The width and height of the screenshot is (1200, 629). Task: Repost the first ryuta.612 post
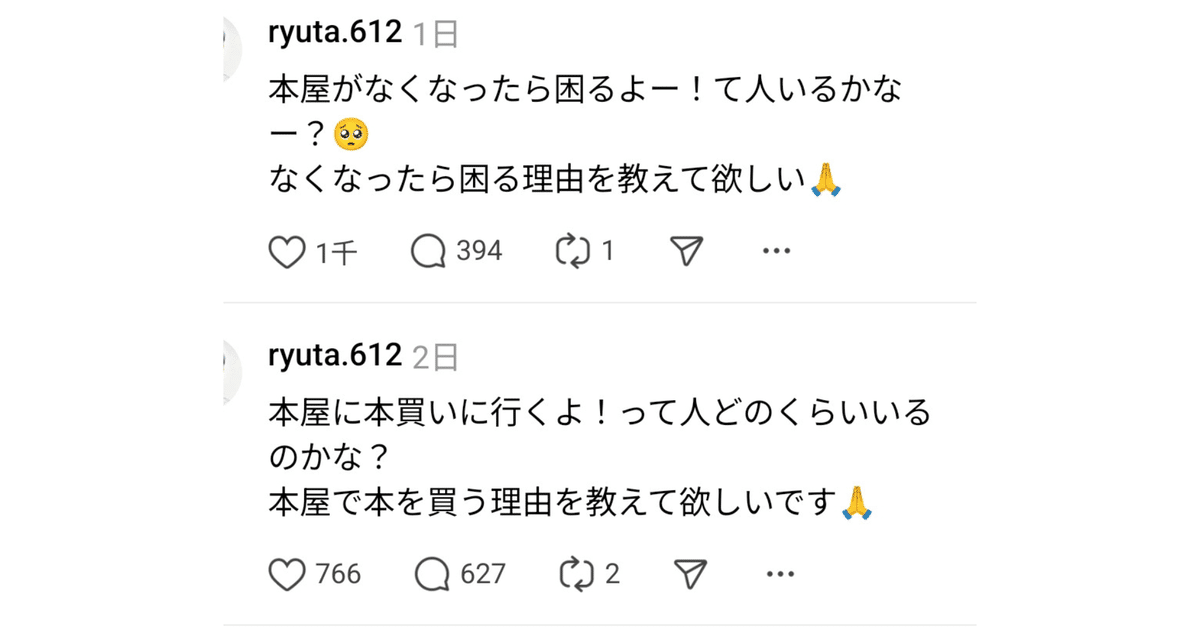click(571, 251)
